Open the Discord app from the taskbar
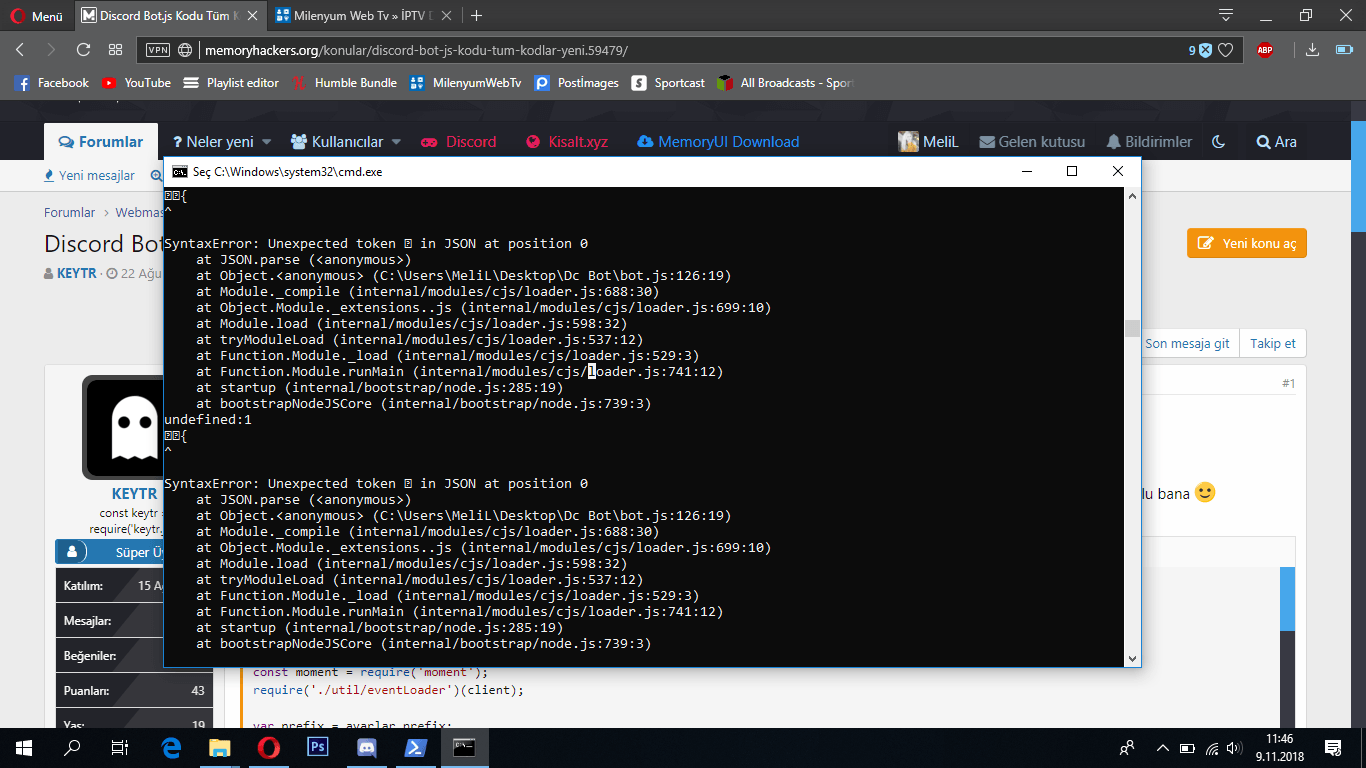Image resolution: width=1366 pixels, height=768 pixels. (366, 747)
